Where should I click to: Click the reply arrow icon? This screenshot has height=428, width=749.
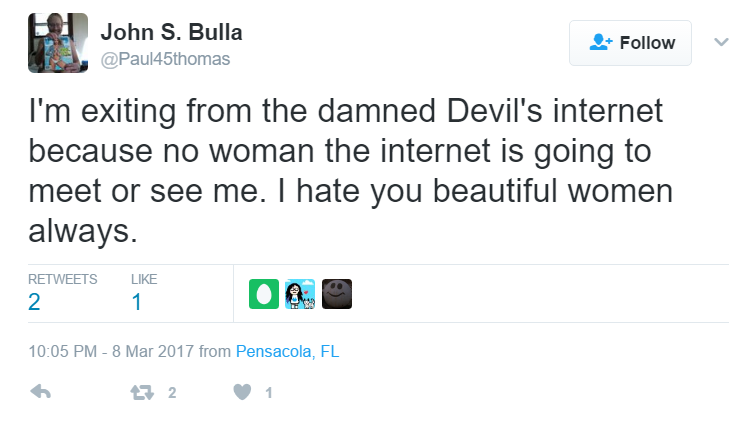point(41,392)
